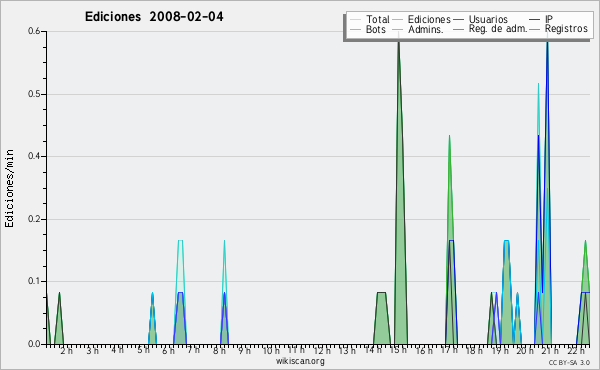
Task: Select the 20 h tick label
Action: click(x=525, y=350)
